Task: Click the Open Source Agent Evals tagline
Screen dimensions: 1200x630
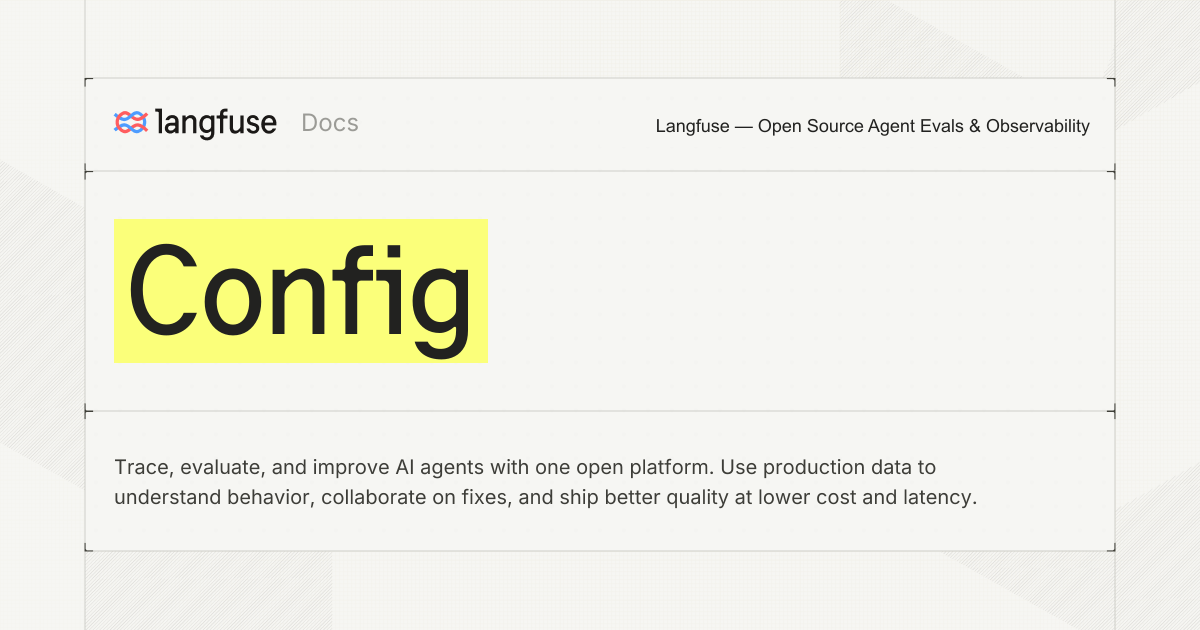Action: [x=873, y=126]
